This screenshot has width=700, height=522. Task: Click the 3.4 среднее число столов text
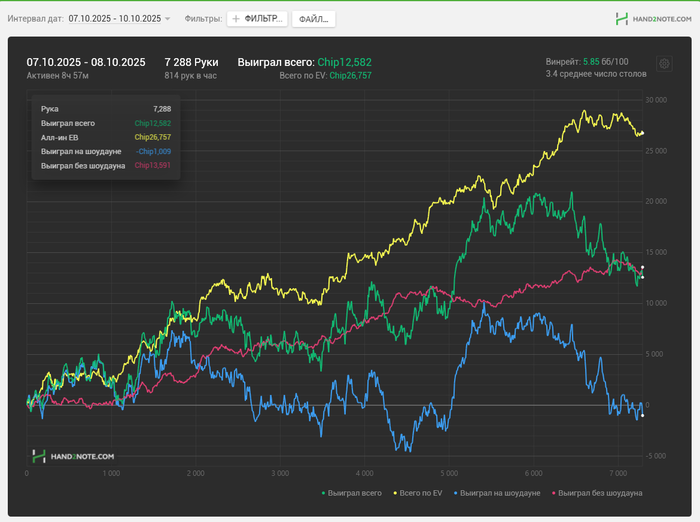596,74
